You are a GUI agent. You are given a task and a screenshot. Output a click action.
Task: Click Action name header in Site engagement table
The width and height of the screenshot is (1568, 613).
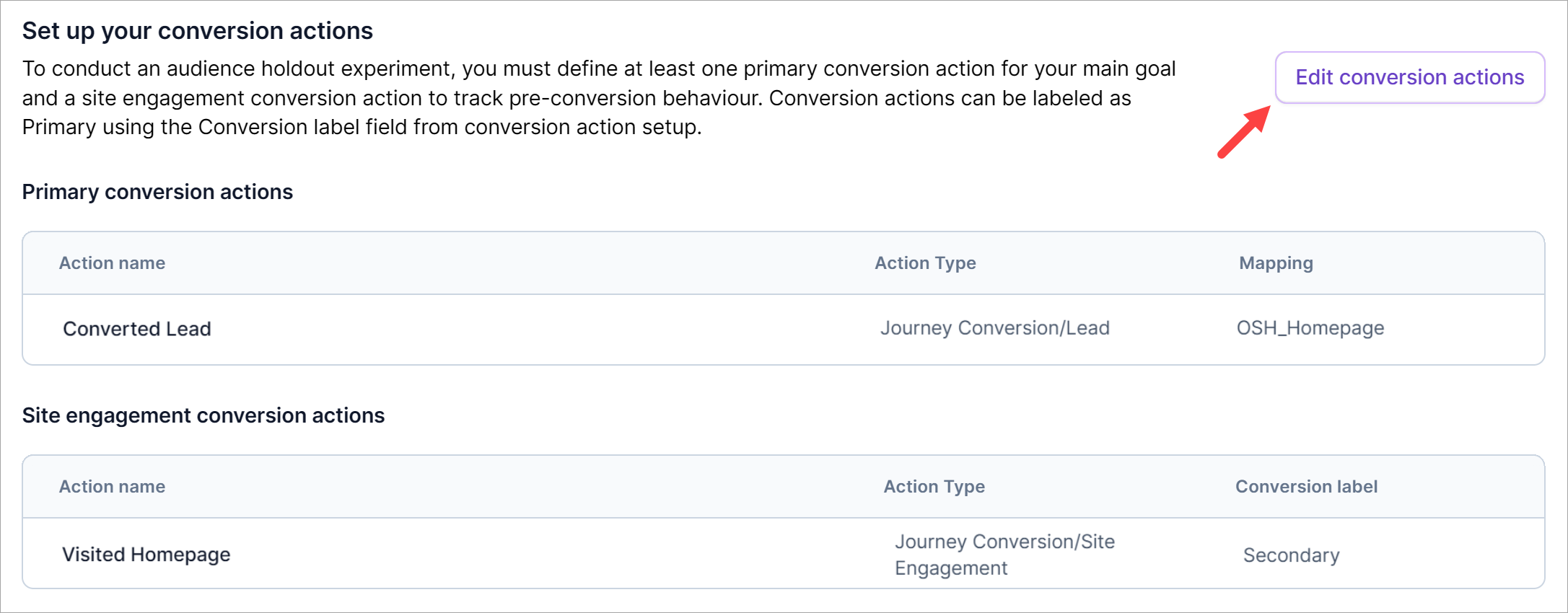(112, 487)
